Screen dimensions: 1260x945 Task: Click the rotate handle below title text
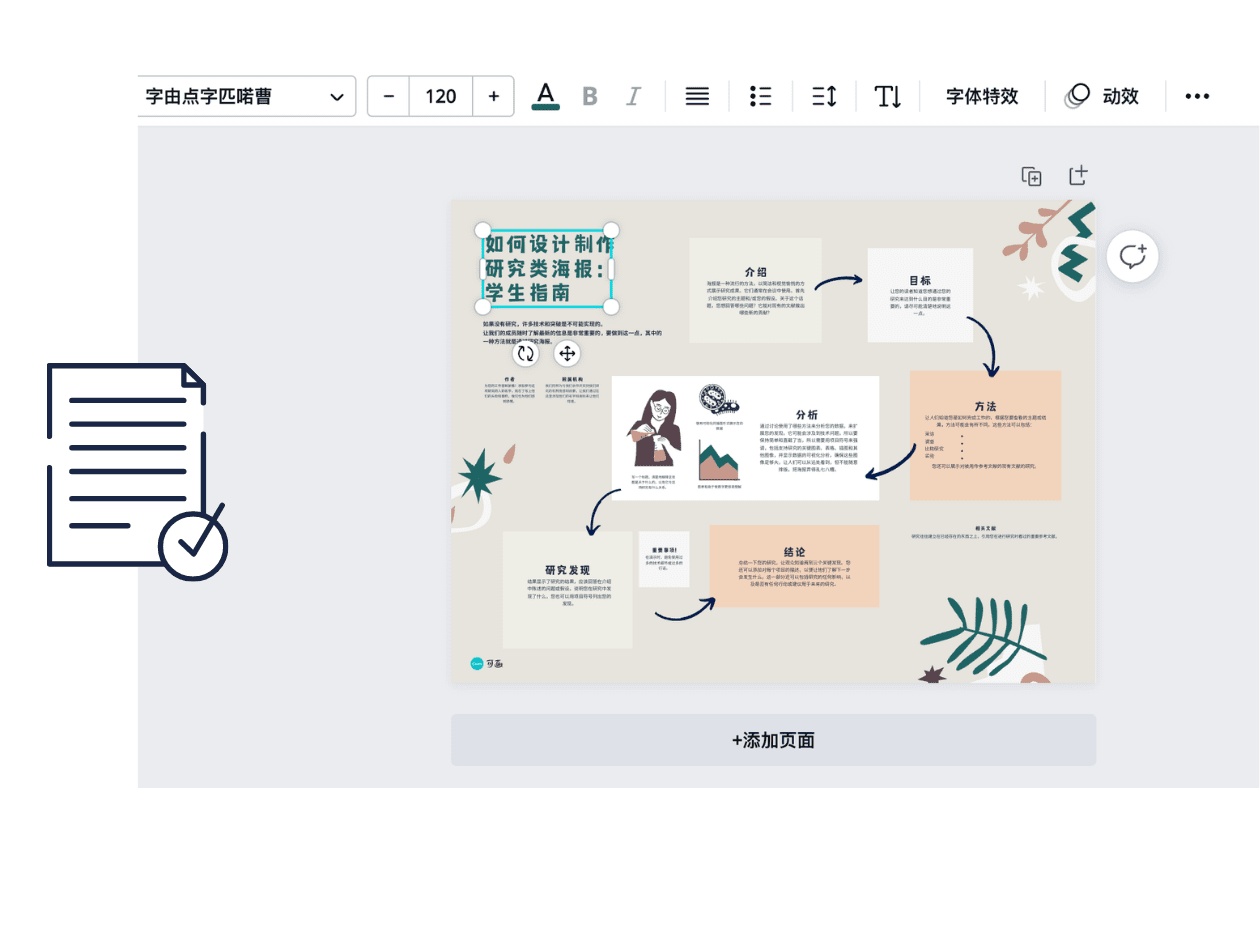point(526,352)
